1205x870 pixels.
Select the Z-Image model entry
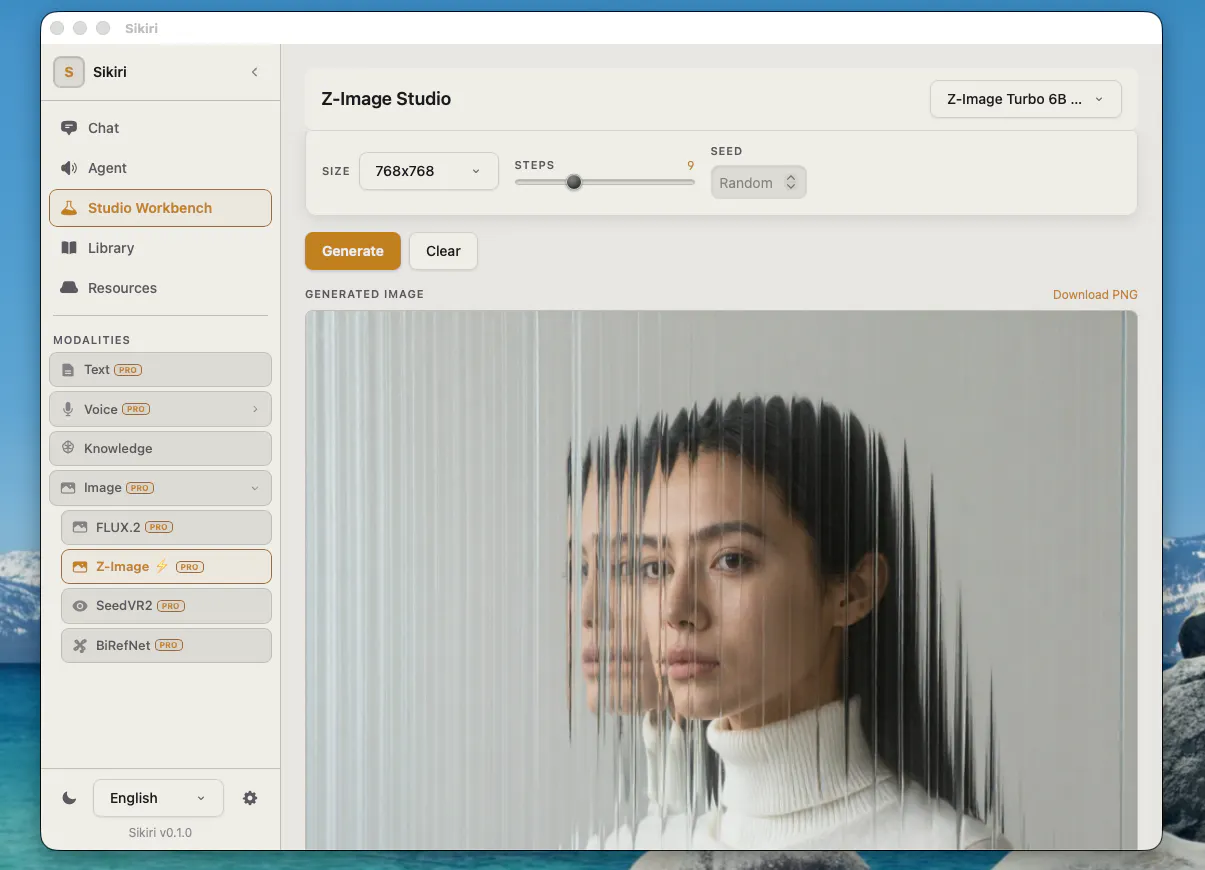(x=166, y=566)
